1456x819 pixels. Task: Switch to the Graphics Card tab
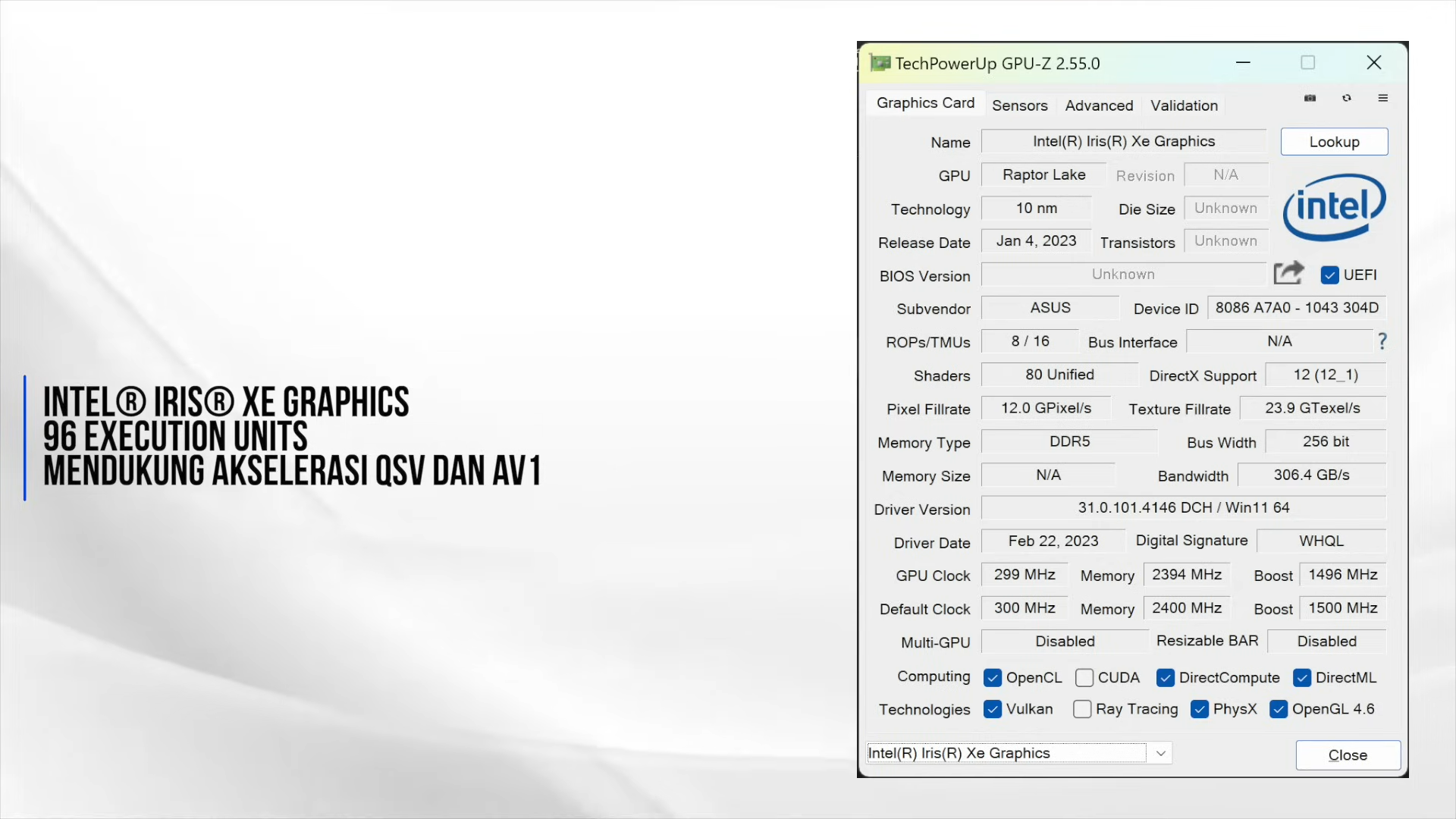click(925, 103)
